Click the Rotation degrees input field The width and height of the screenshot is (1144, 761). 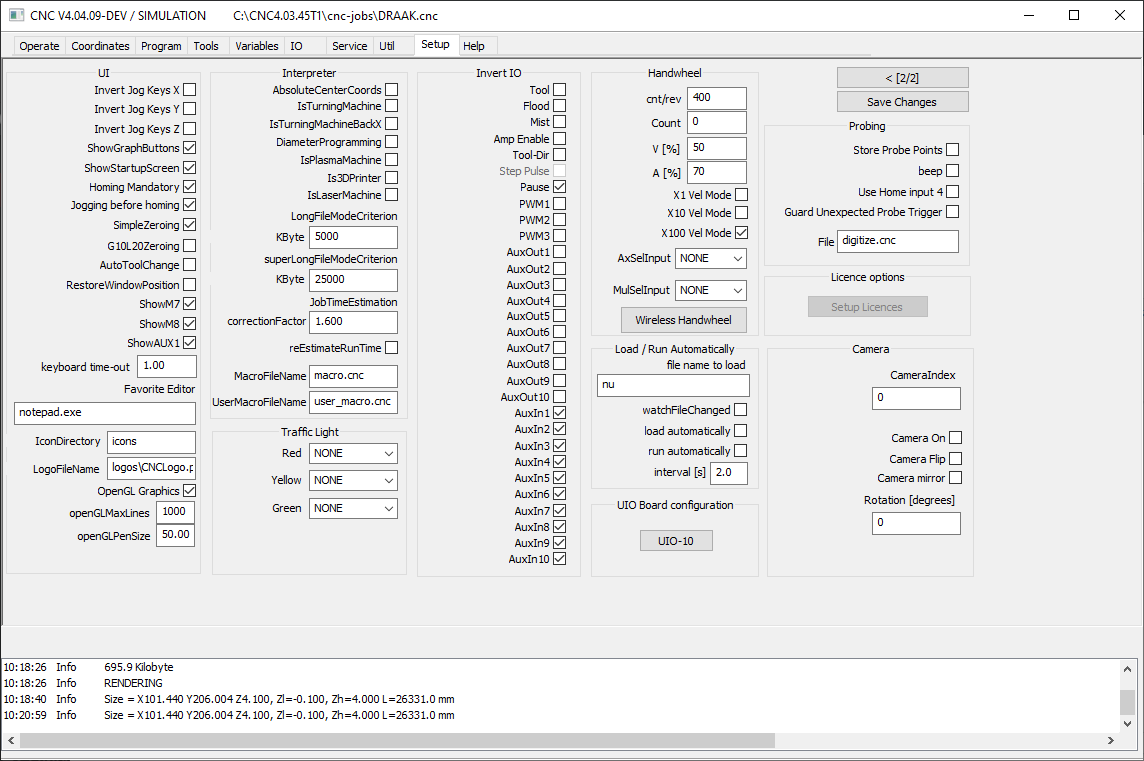(x=916, y=523)
